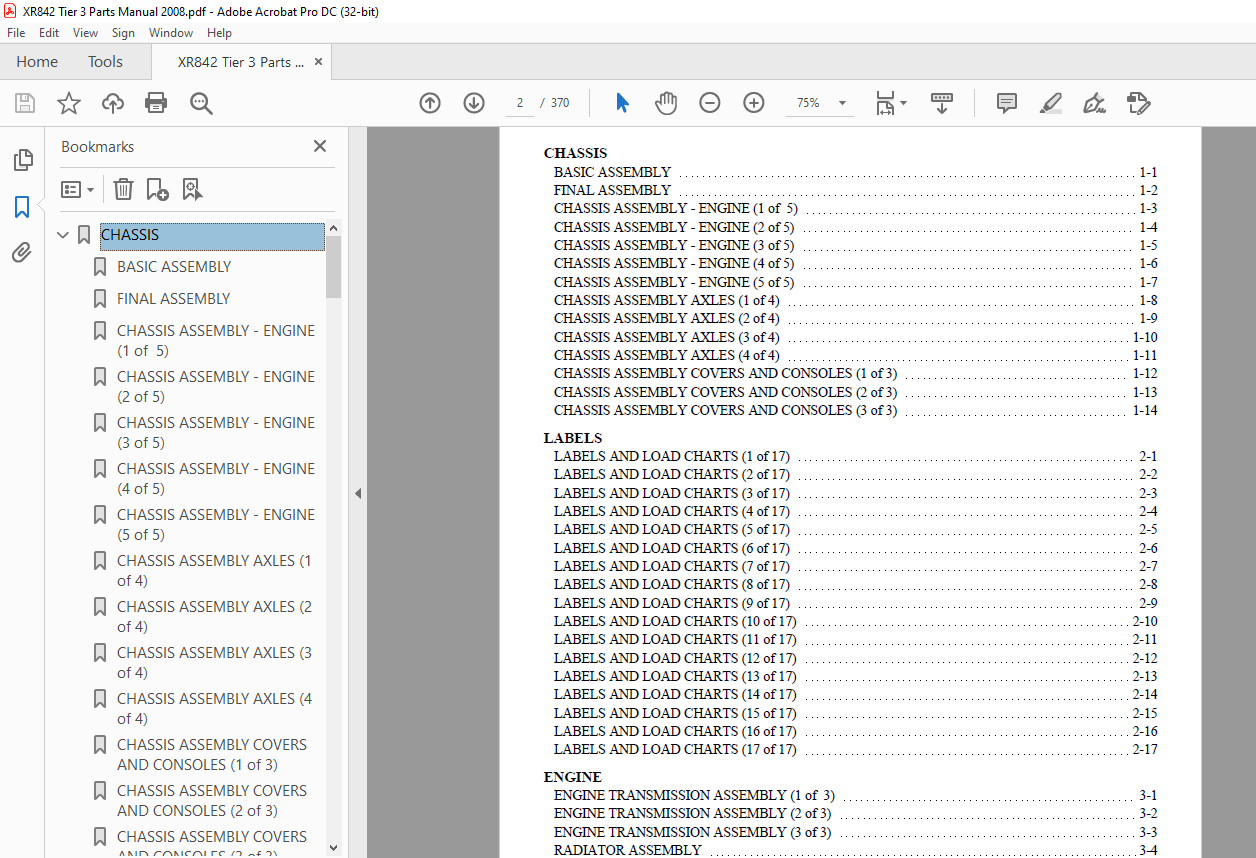This screenshot has height=858, width=1256.
Task: Open bookmark CHASSIS ASSEMBLY COVERS AND CONSOLES (1 of 3)
Action: tap(212, 755)
